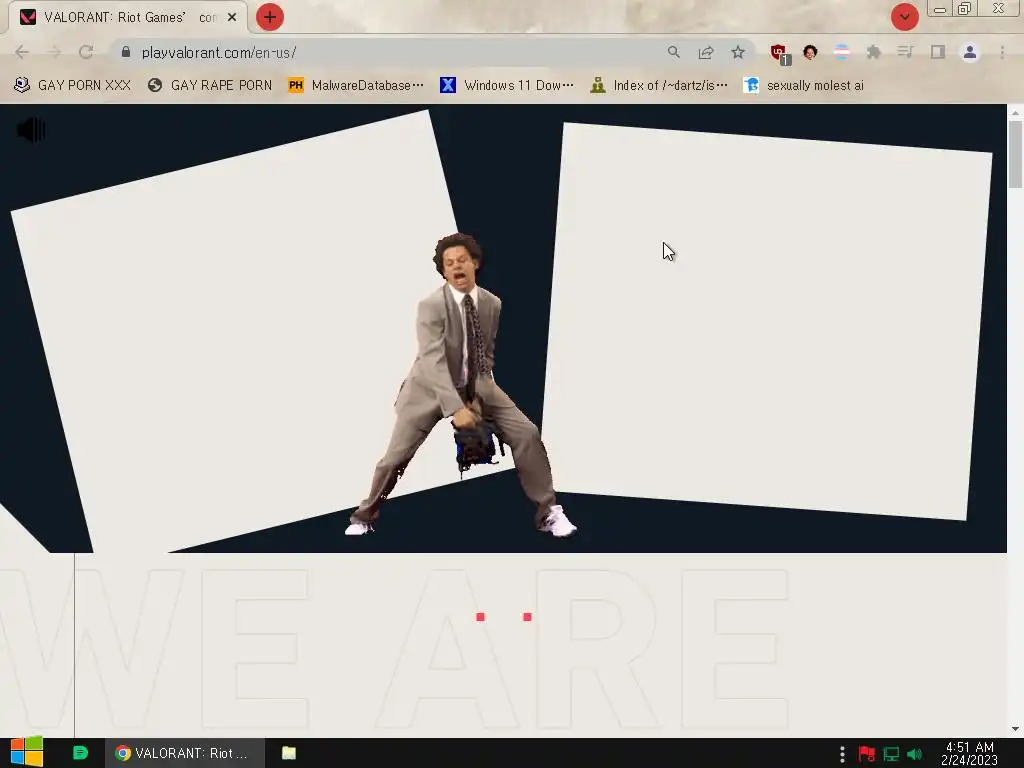The width and height of the screenshot is (1024, 768).
Task: Open the Windows 11 Dow… bookmark
Action: coord(507,86)
